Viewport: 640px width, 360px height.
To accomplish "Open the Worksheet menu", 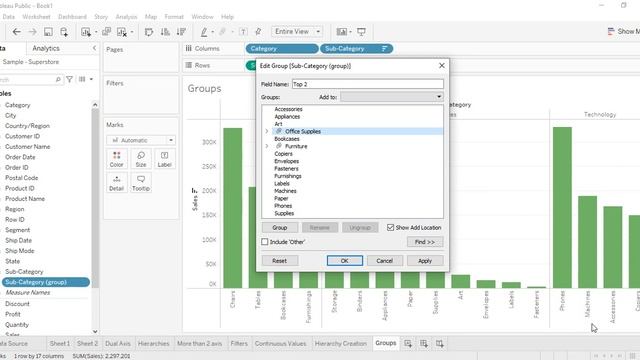I will [x=36, y=17].
